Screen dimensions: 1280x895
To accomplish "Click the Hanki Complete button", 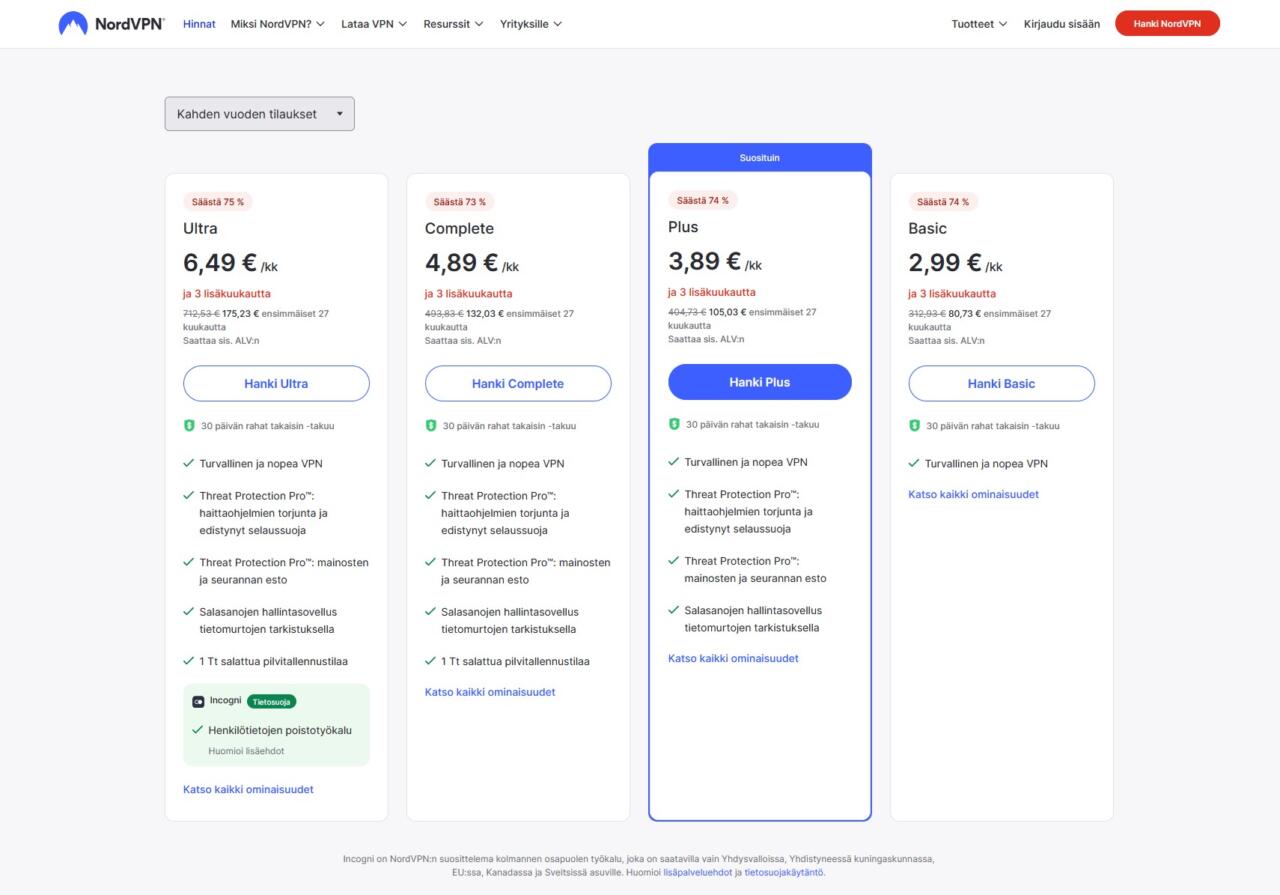I will (518, 384).
